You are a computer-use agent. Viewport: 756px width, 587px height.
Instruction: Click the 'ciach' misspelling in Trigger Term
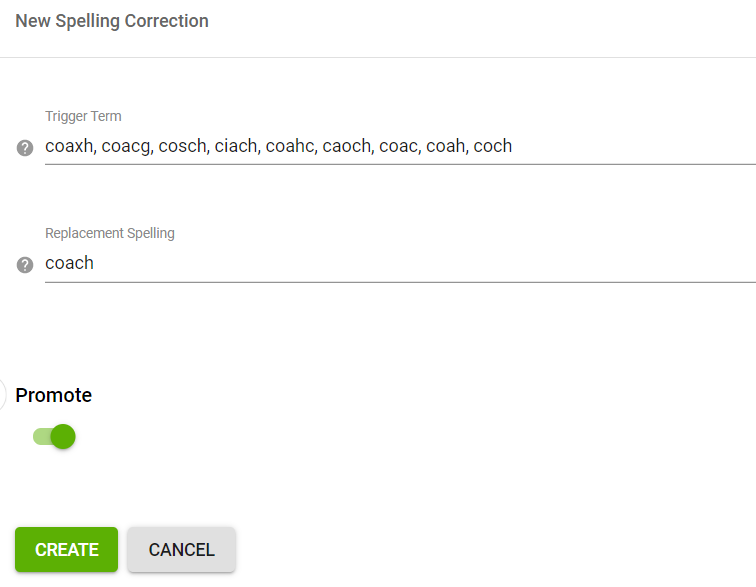pos(236,146)
